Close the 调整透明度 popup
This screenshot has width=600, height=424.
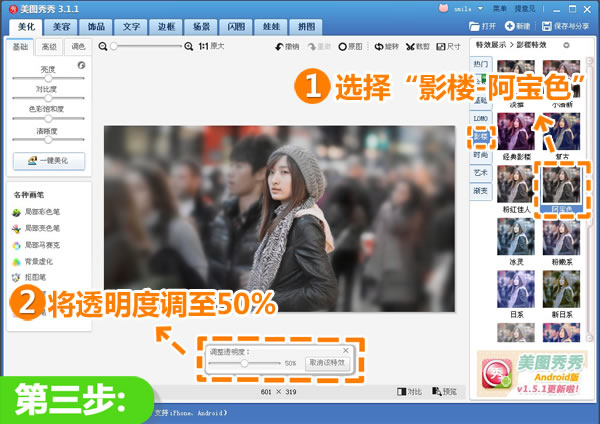pyautogui.click(x=346, y=350)
